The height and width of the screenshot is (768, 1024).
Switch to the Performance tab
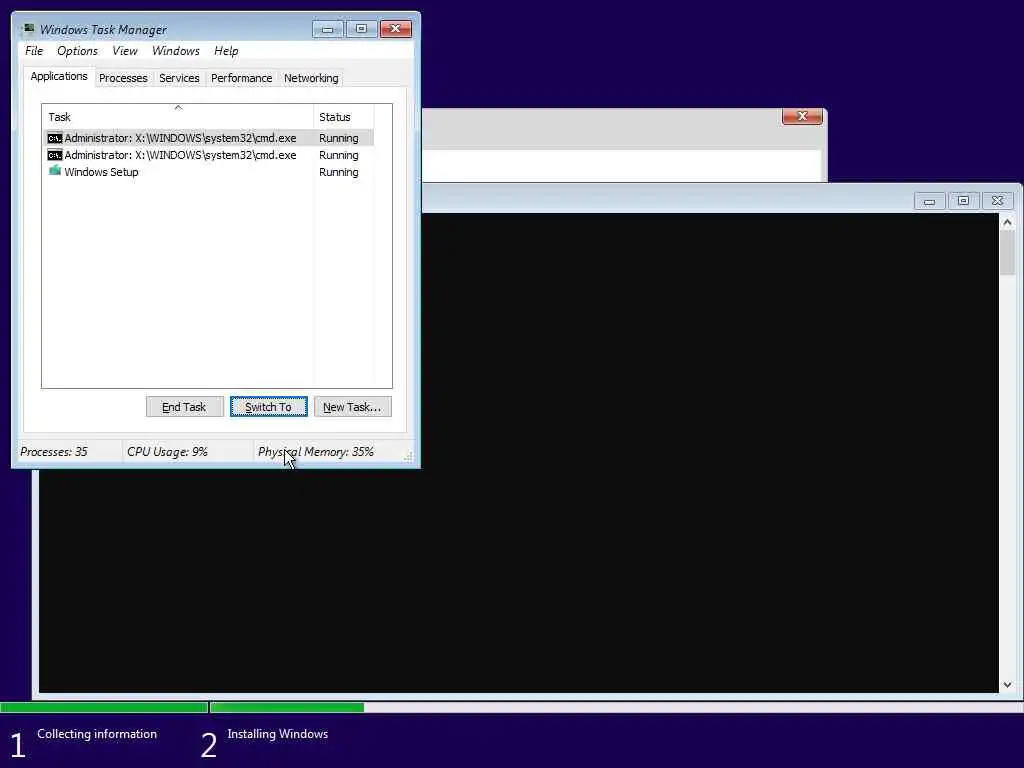click(x=241, y=78)
